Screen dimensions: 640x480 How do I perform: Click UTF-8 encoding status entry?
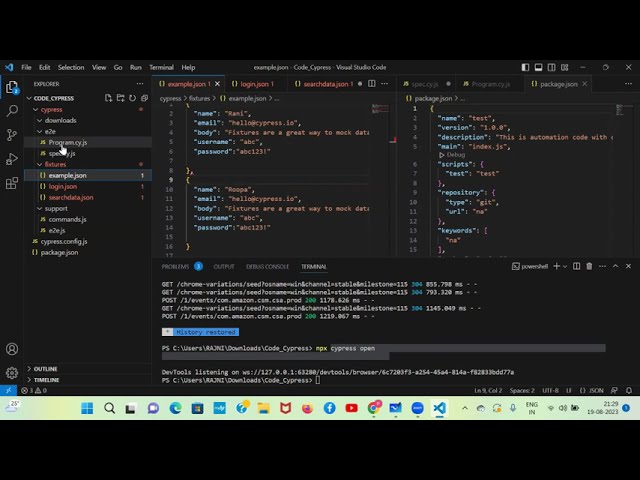pyautogui.click(x=550, y=391)
